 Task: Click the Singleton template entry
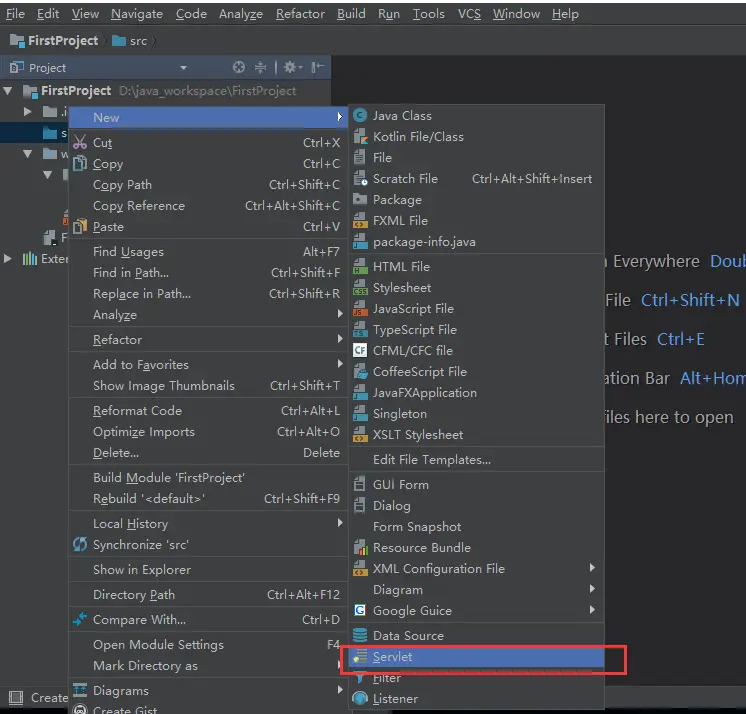pyautogui.click(x=477, y=414)
